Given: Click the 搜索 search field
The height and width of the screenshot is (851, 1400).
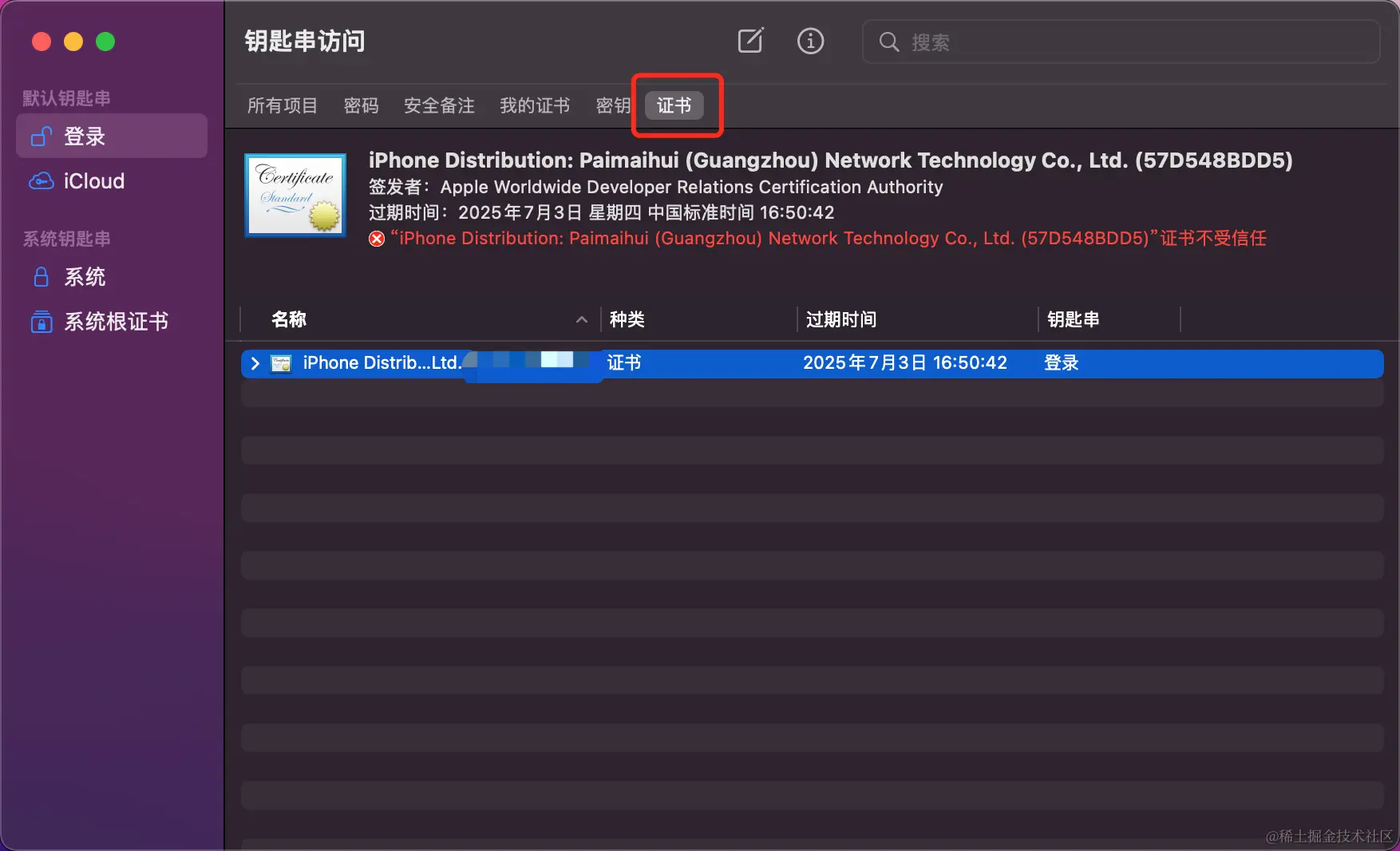Looking at the screenshot, I should (x=1121, y=42).
